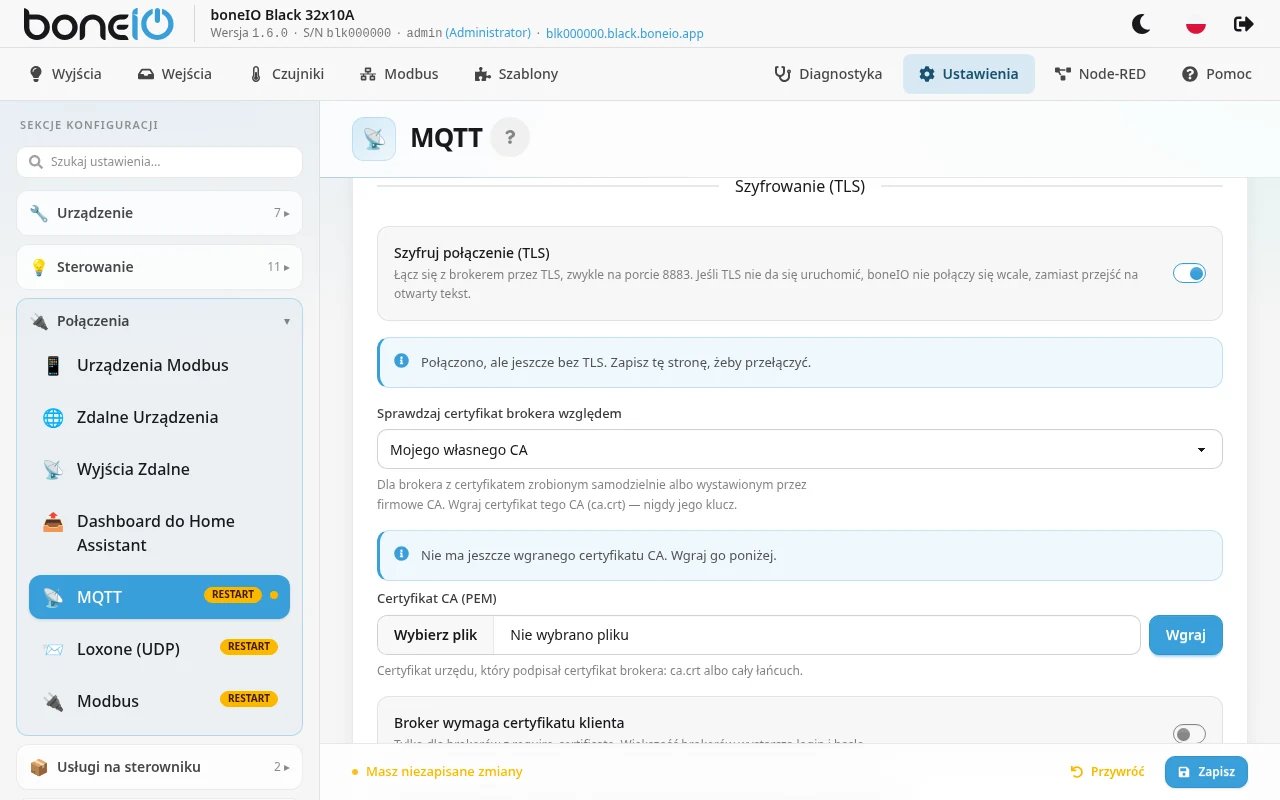Click the Dashboard do Home Assistant icon

53,521
